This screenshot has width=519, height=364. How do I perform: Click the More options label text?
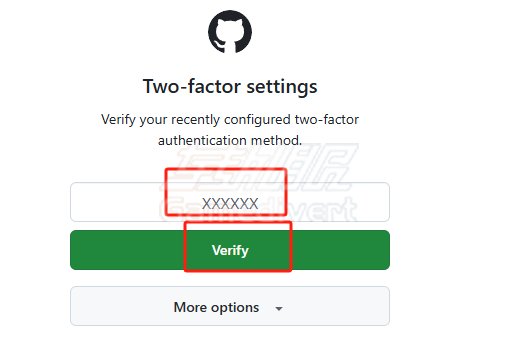pyautogui.click(x=216, y=307)
